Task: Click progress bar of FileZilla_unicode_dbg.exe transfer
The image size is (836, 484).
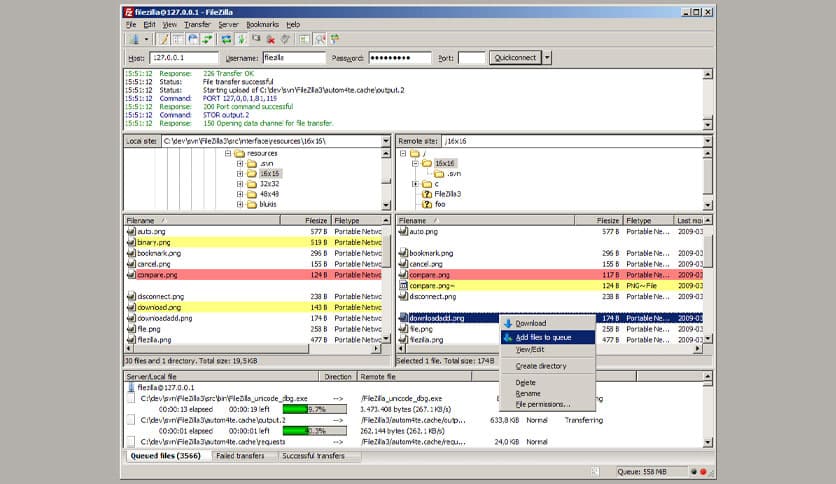Action: [x=315, y=409]
